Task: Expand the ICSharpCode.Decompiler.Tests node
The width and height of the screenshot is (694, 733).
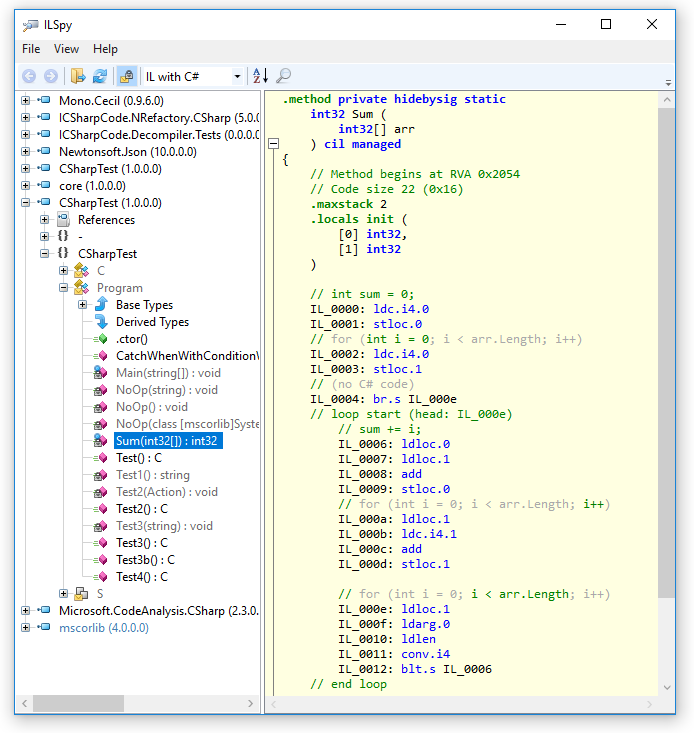Action: (26, 134)
